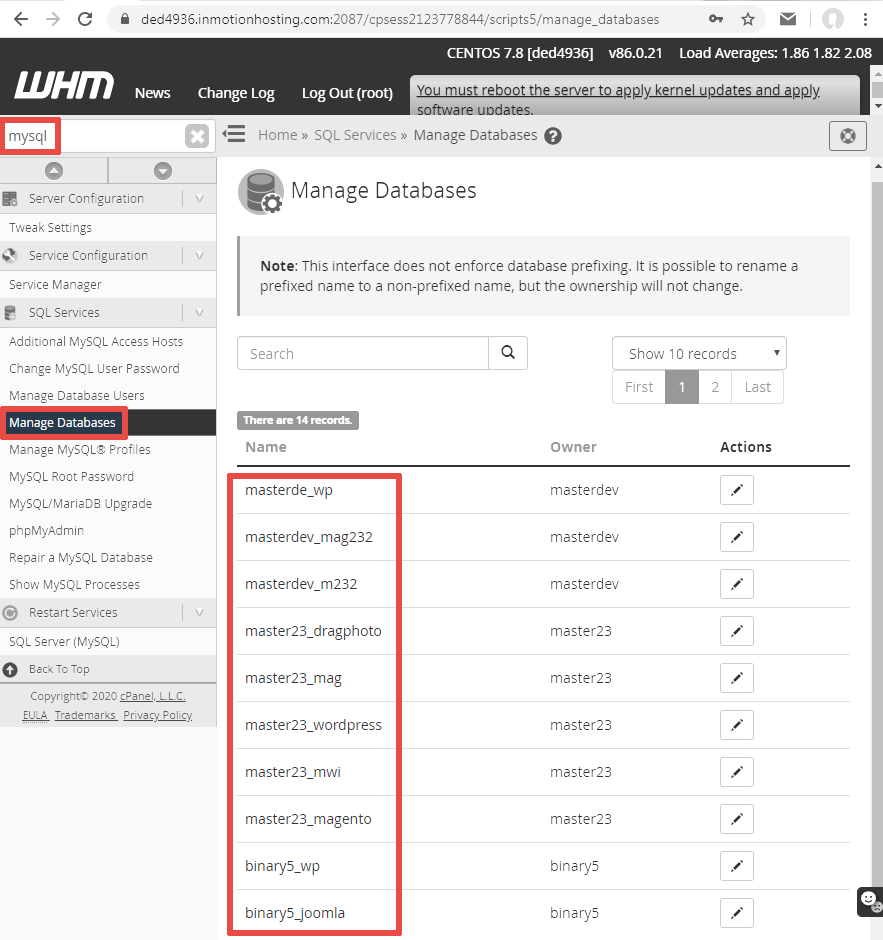Open EULA footer link
883x940 pixels.
[x=35, y=715]
